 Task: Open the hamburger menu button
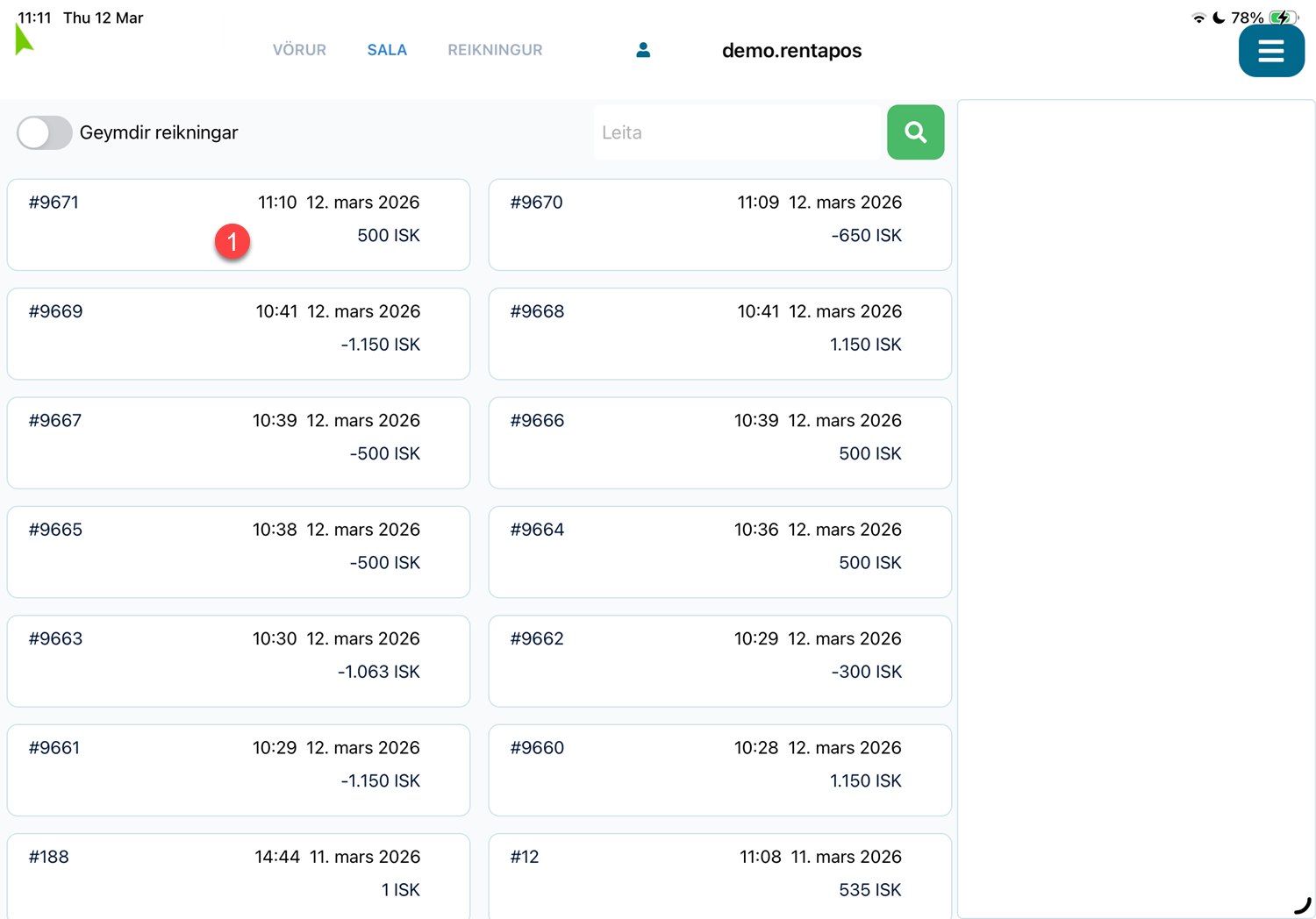(1270, 51)
